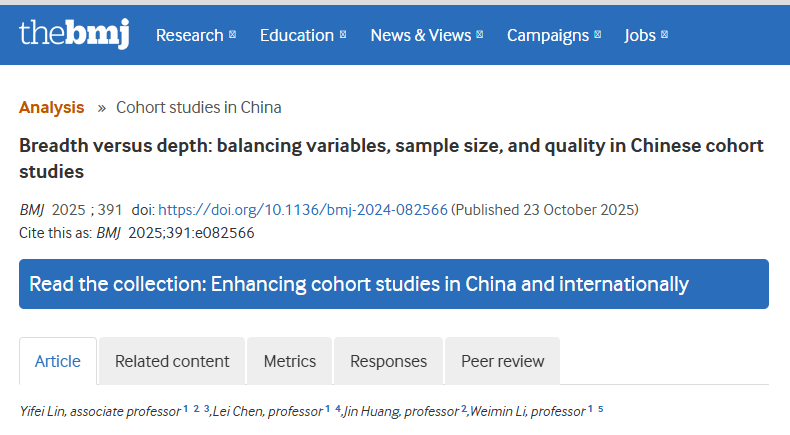This screenshot has height=435, width=790.
Task: Expand the News & Views menu arrow
Action: [x=480, y=35]
